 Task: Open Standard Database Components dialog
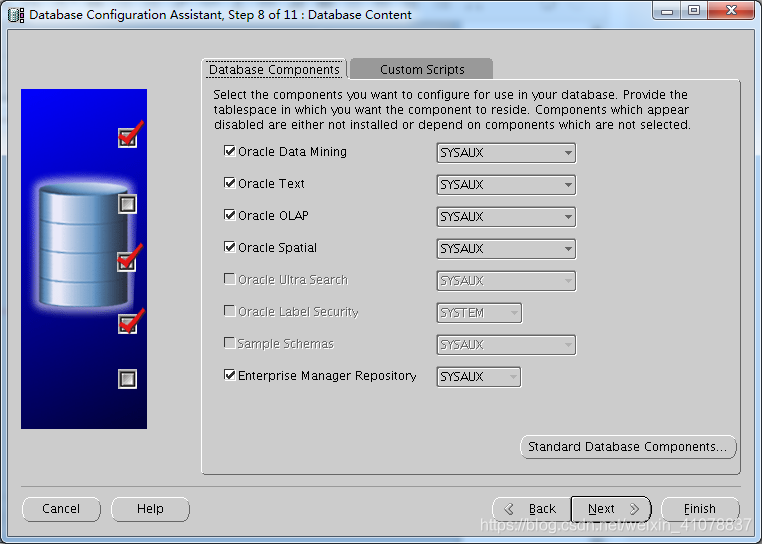pyautogui.click(x=628, y=446)
